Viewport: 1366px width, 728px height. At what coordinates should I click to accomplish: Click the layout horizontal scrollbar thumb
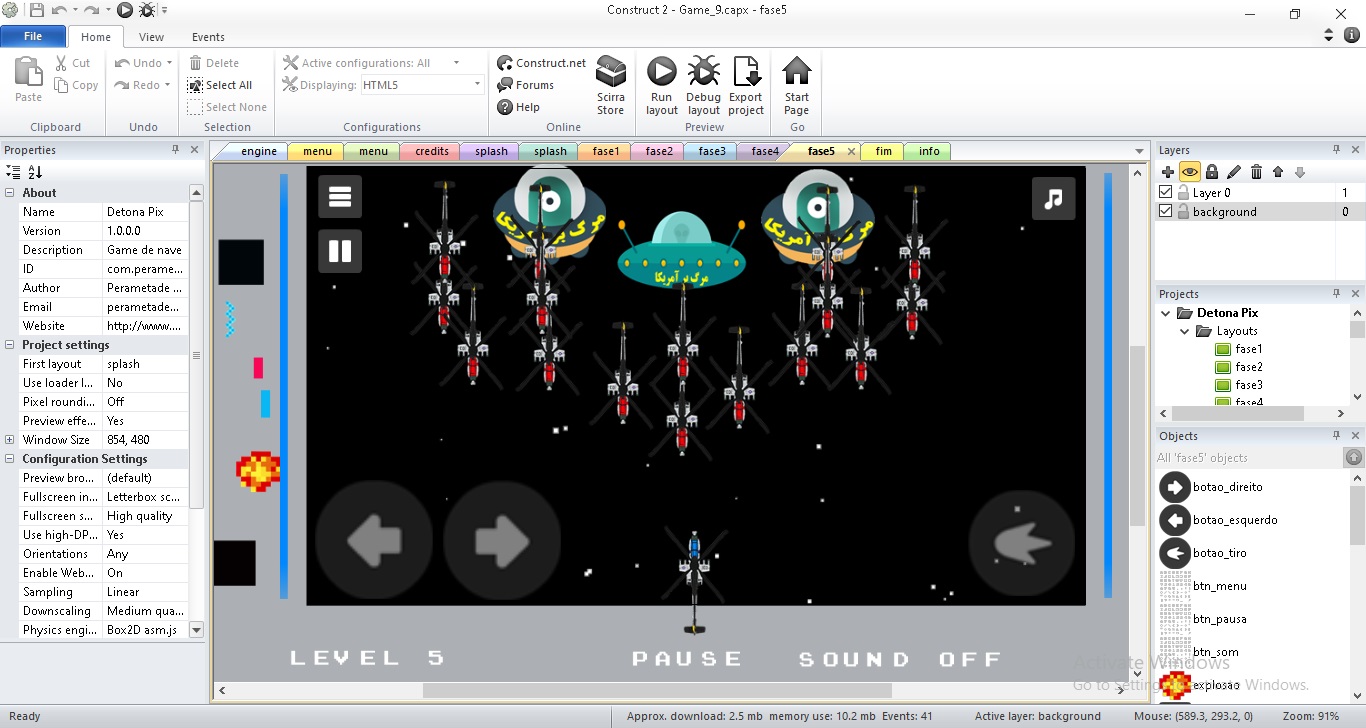[656, 690]
